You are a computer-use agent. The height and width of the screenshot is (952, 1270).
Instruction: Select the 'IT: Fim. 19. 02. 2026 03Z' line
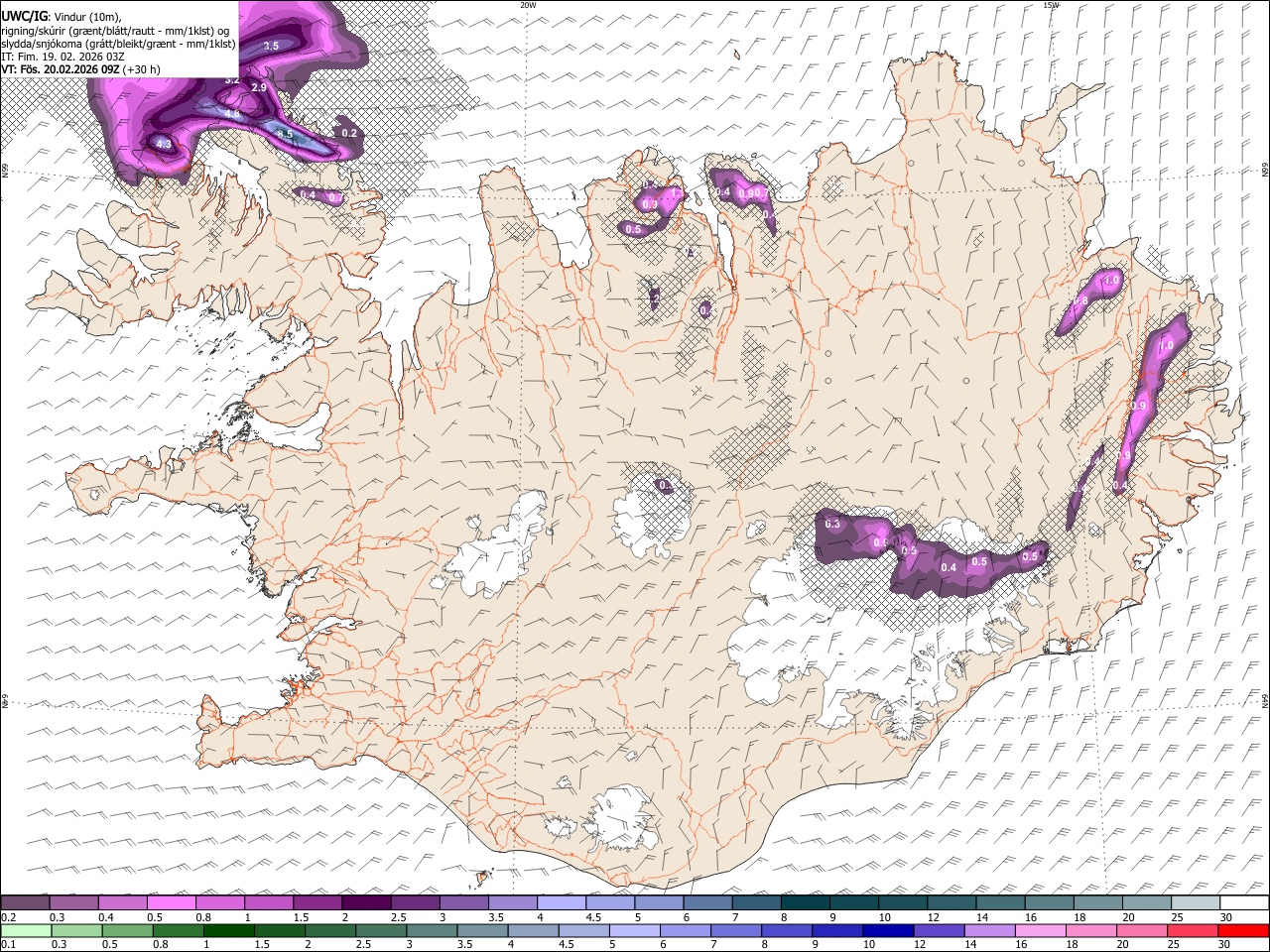coord(63,57)
